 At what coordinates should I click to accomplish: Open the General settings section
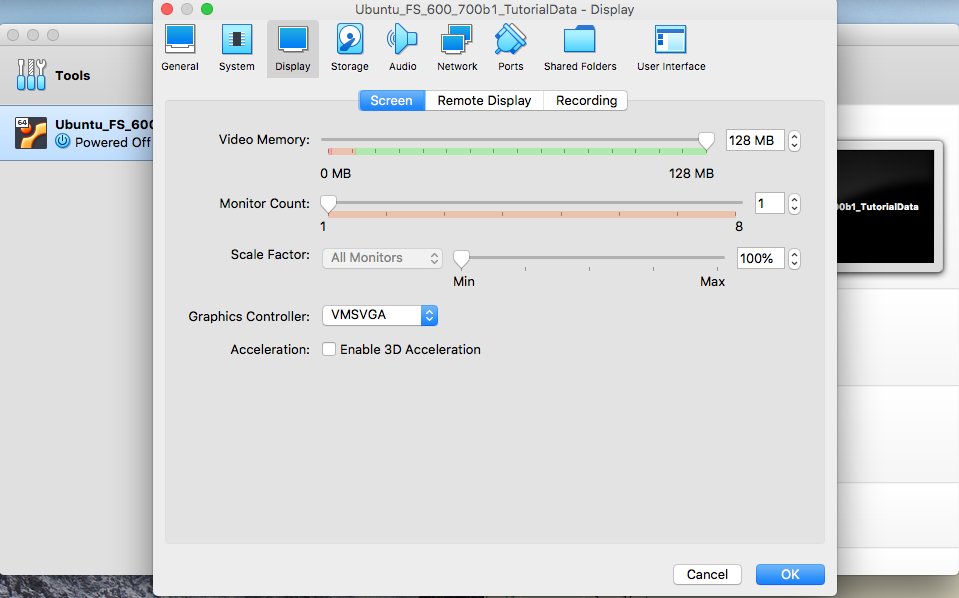click(180, 48)
